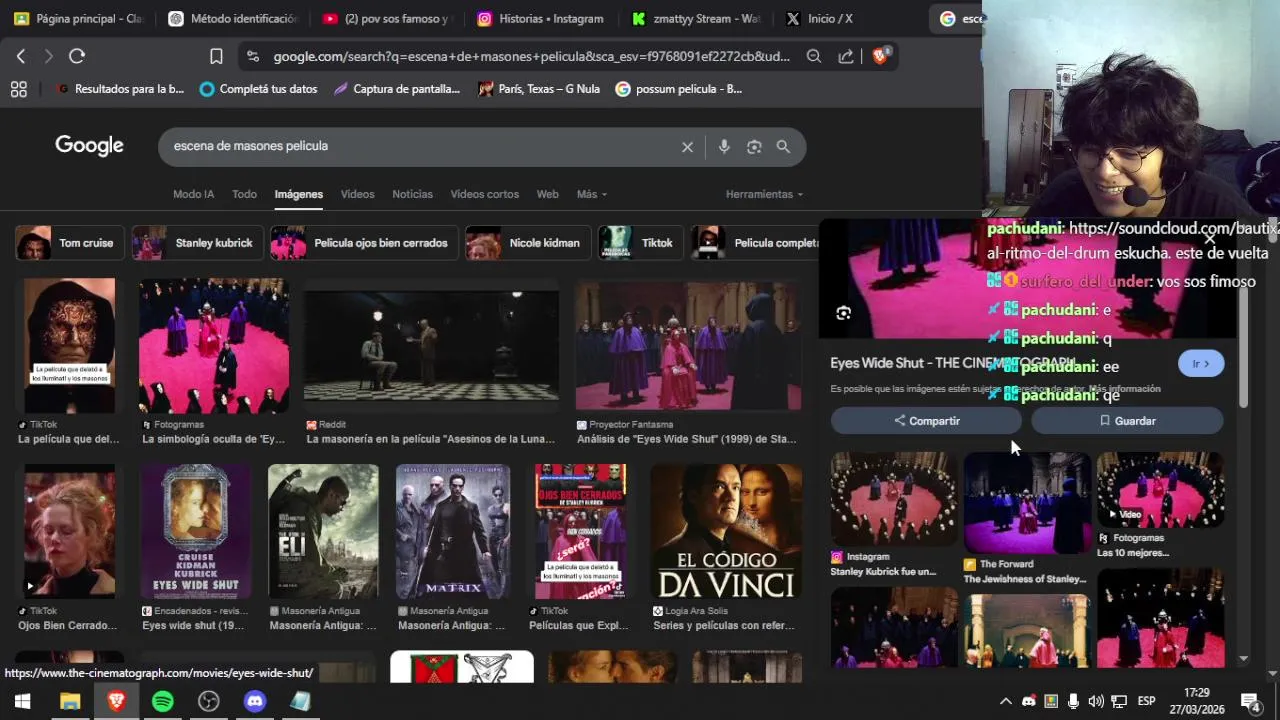
Task: Search by image with the Lens icon
Action: pos(754,147)
